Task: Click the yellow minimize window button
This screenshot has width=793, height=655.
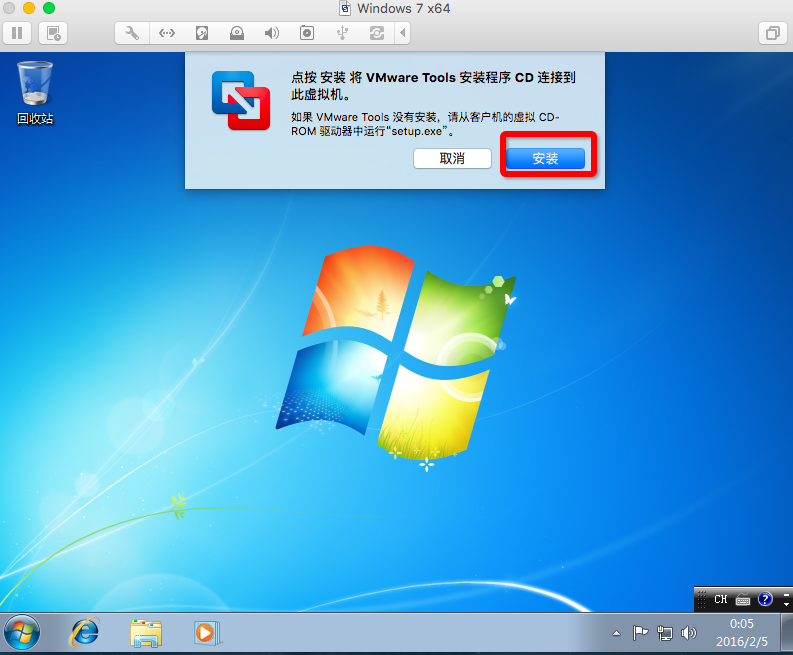Action: pos(29,8)
